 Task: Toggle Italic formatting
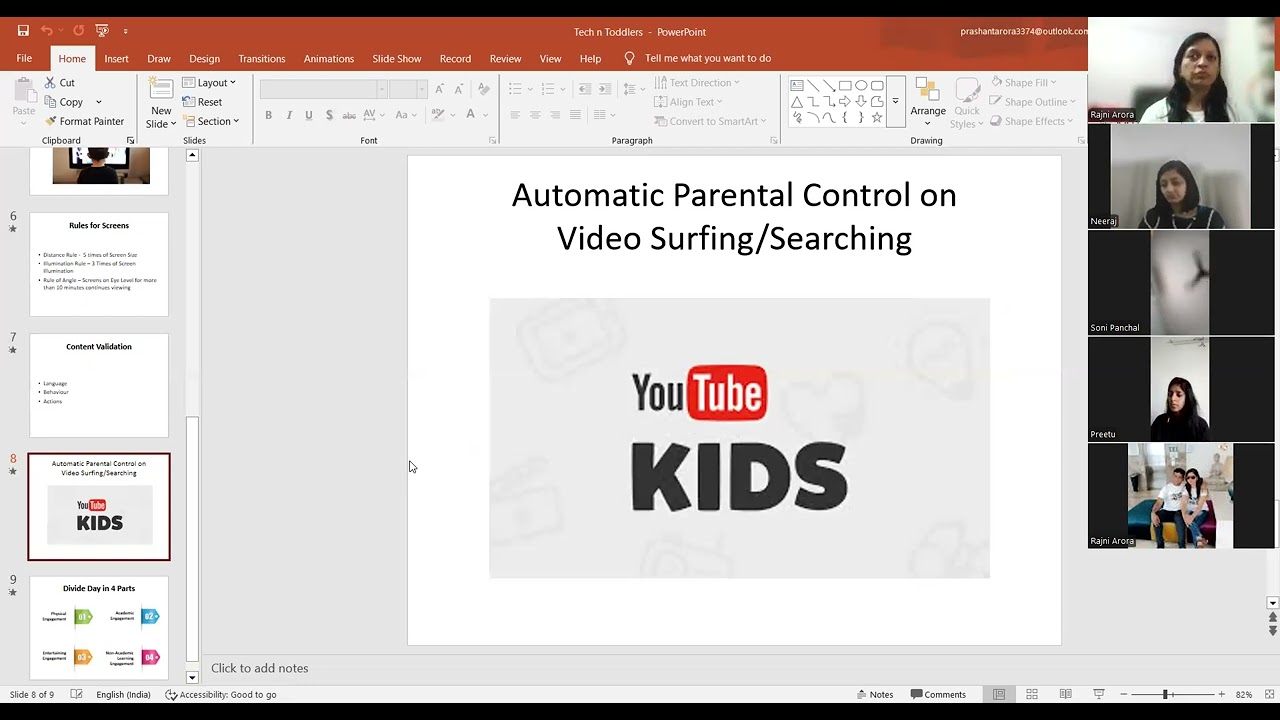289,115
